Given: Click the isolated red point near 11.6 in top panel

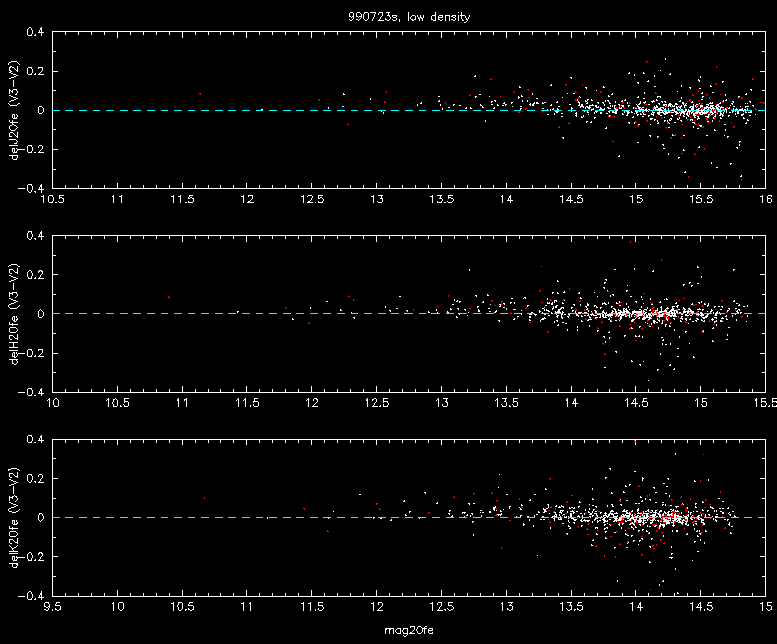Looking at the screenshot, I should 200,94.
